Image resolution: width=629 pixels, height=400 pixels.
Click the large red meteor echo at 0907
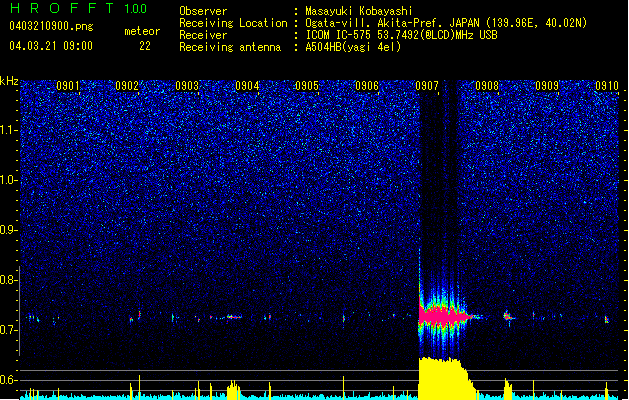coord(443,316)
